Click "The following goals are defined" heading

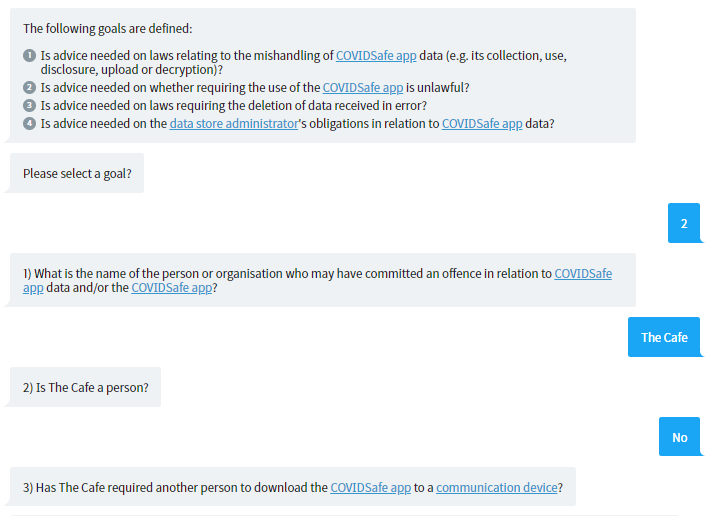click(x=108, y=29)
